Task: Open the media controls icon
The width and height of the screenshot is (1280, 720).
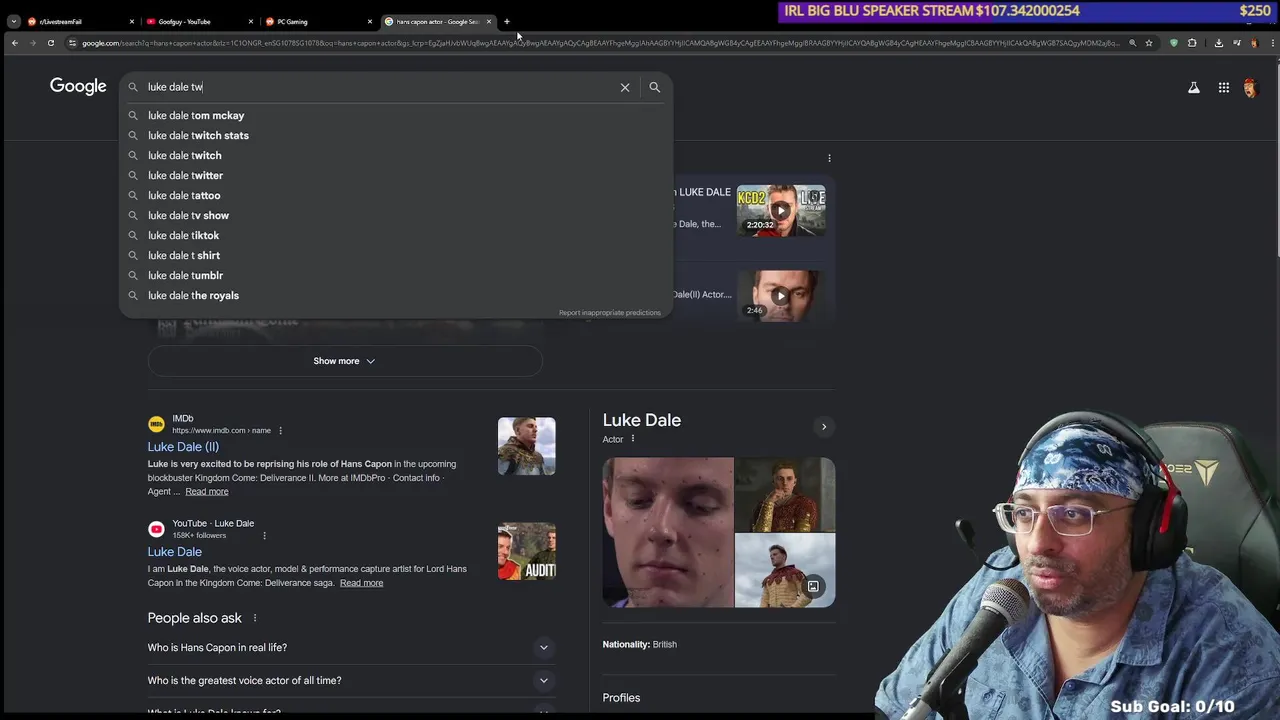Action: (x=1237, y=43)
